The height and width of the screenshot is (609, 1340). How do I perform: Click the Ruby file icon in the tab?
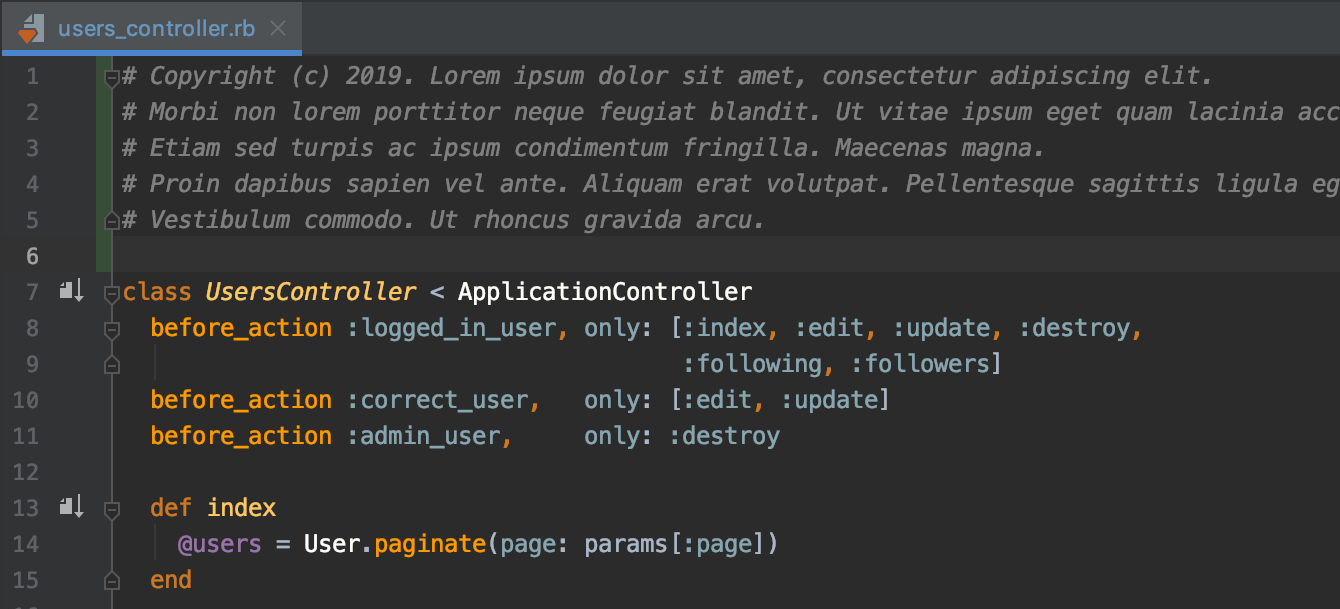[30, 27]
